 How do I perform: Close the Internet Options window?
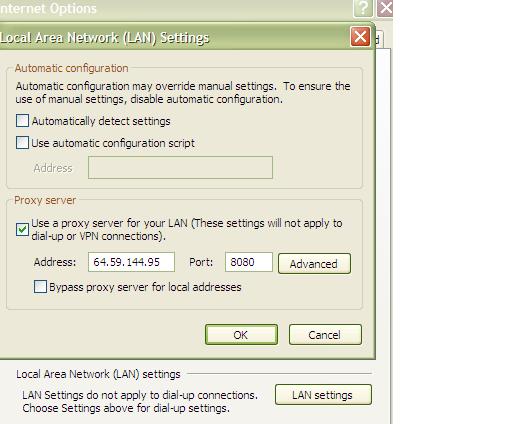(385, 8)
